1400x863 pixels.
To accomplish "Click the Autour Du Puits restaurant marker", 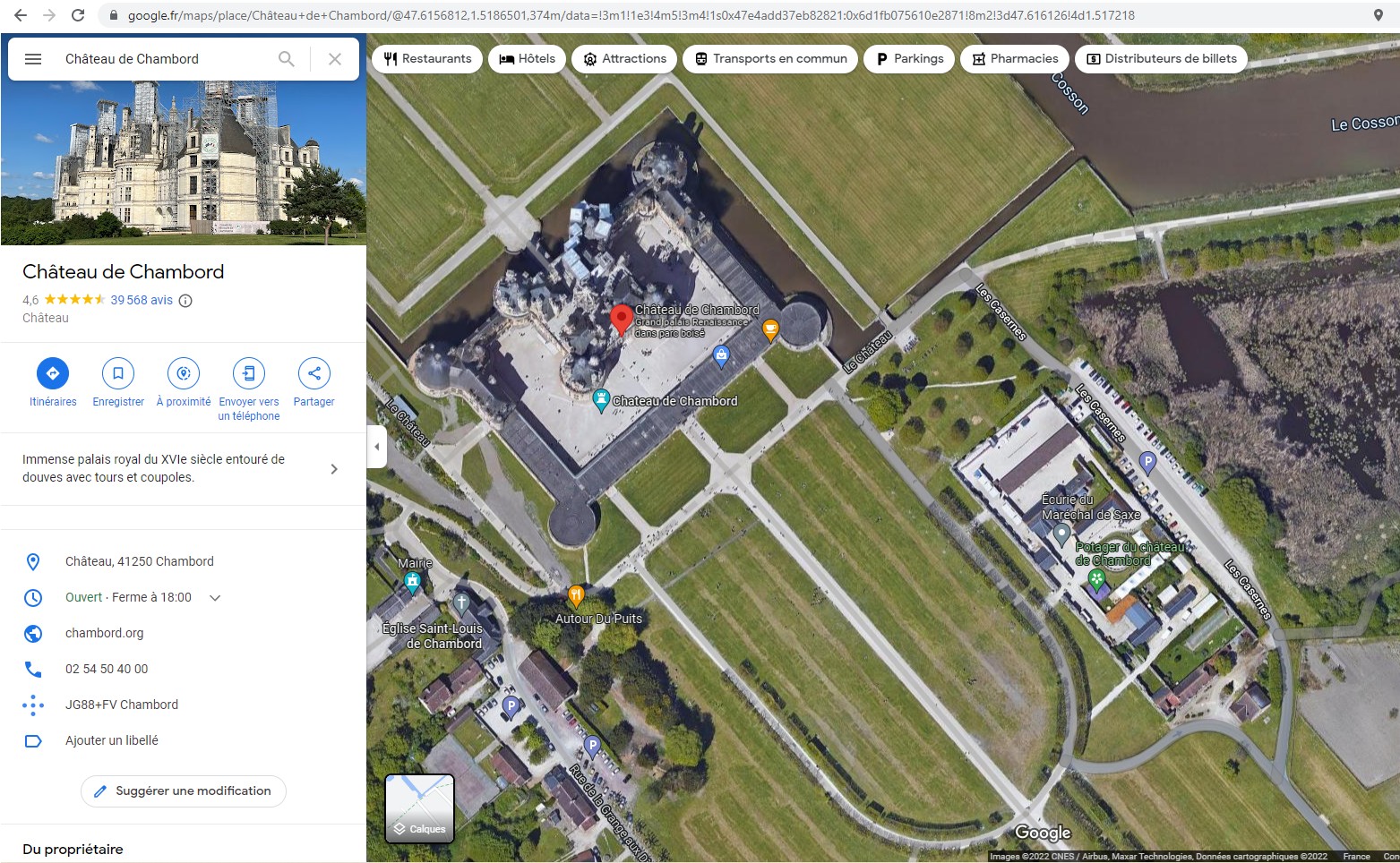I will click(577, 595).
